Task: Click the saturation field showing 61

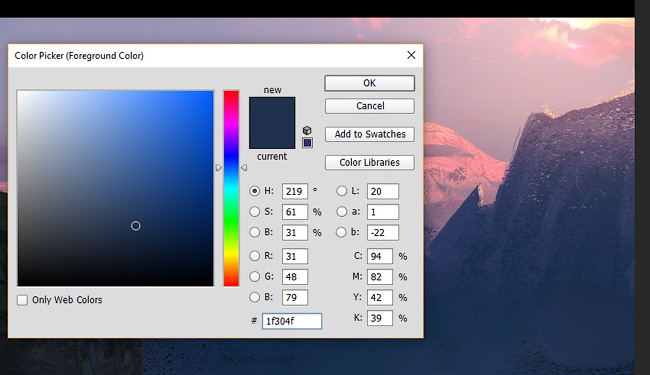Action: point(295,212)
